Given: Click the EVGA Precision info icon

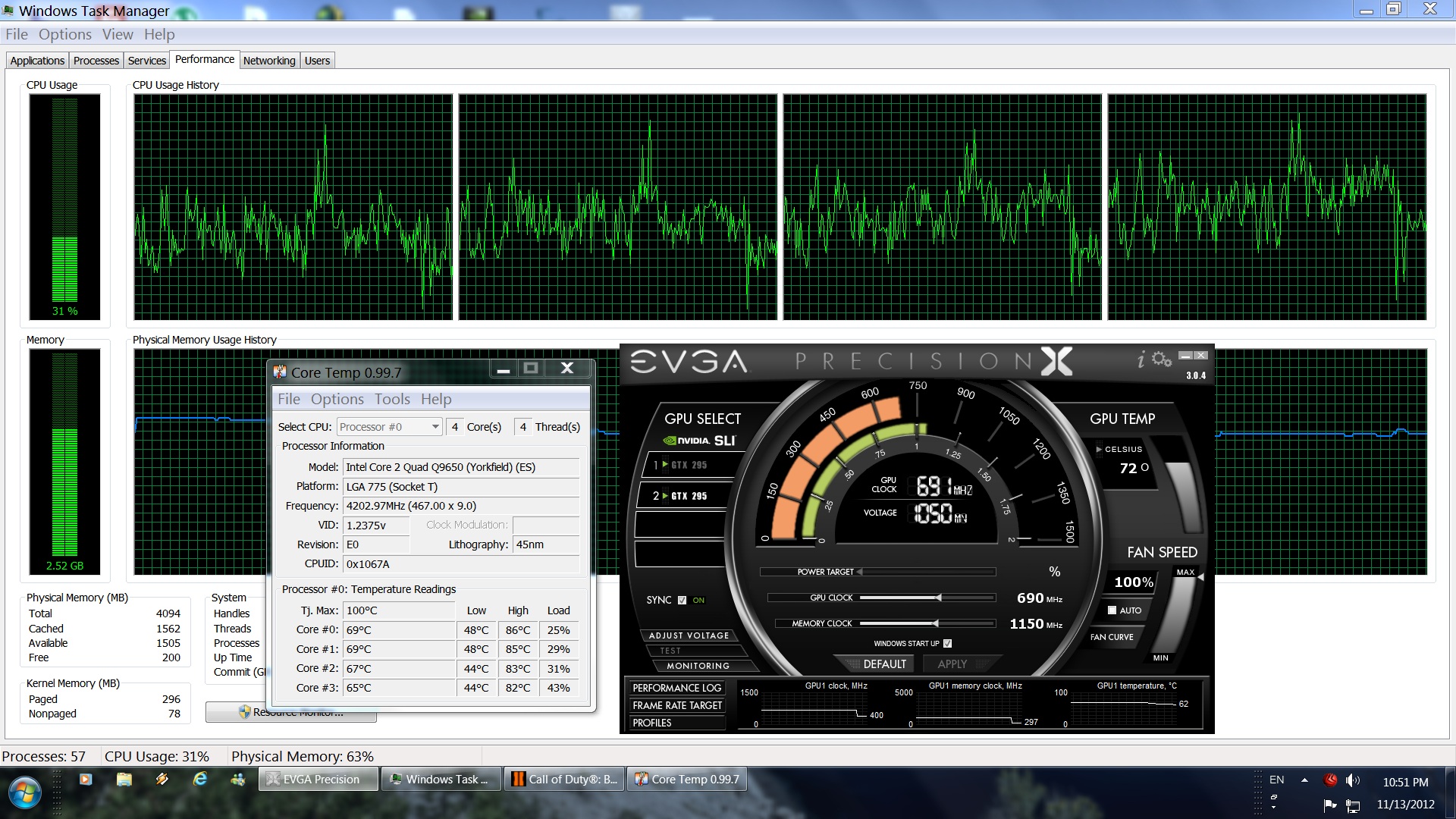Looking at the screenshot, I should (x=1141, y=359).
